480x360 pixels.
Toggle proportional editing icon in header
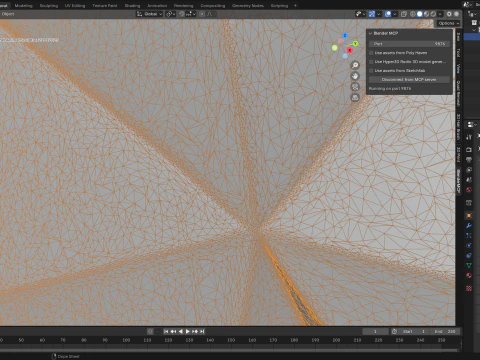(x=202, y=14)
